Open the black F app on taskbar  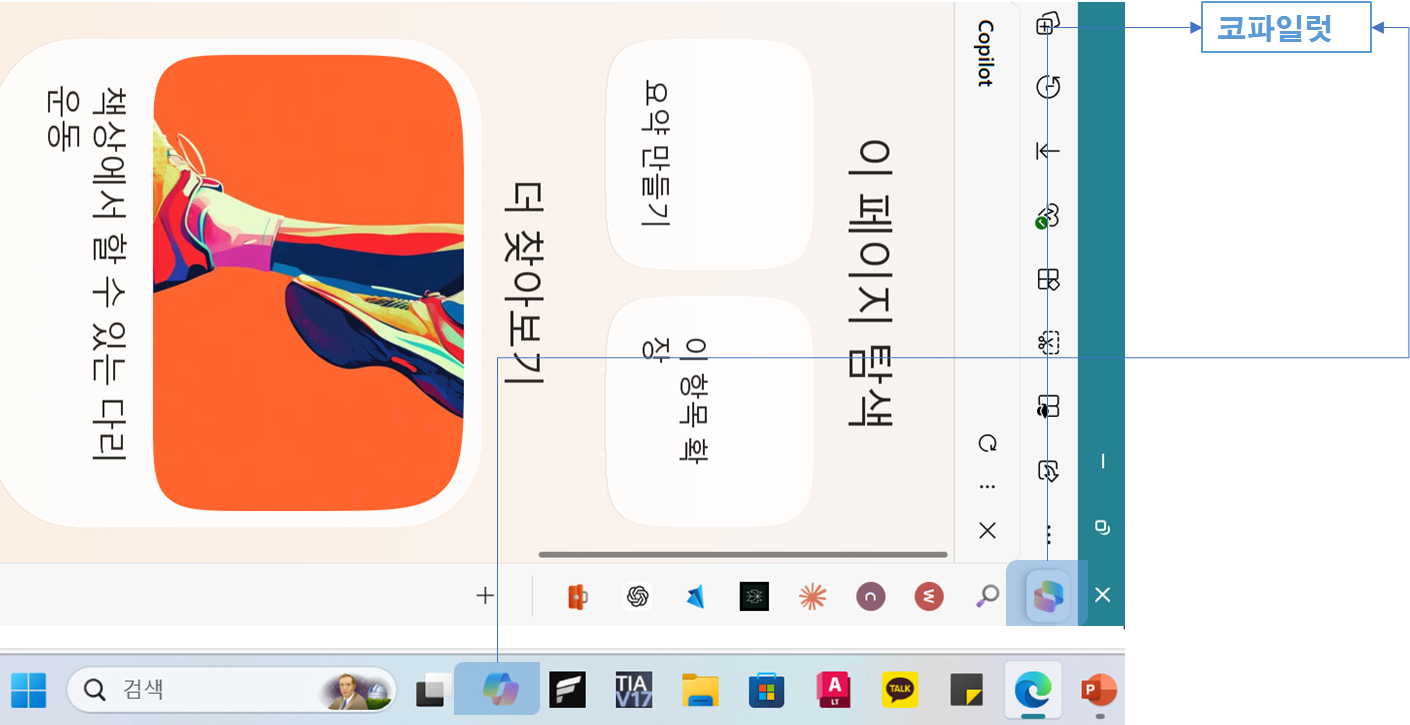pos(567,690)
